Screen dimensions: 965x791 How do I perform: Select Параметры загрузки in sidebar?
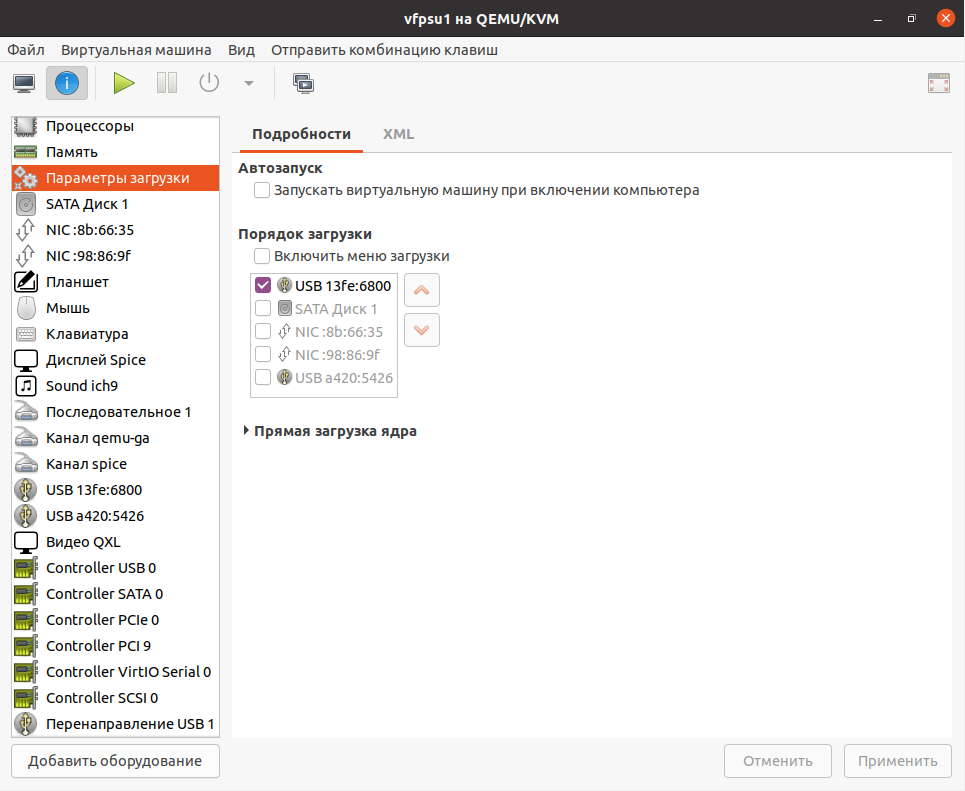click(x=116, y=178)
